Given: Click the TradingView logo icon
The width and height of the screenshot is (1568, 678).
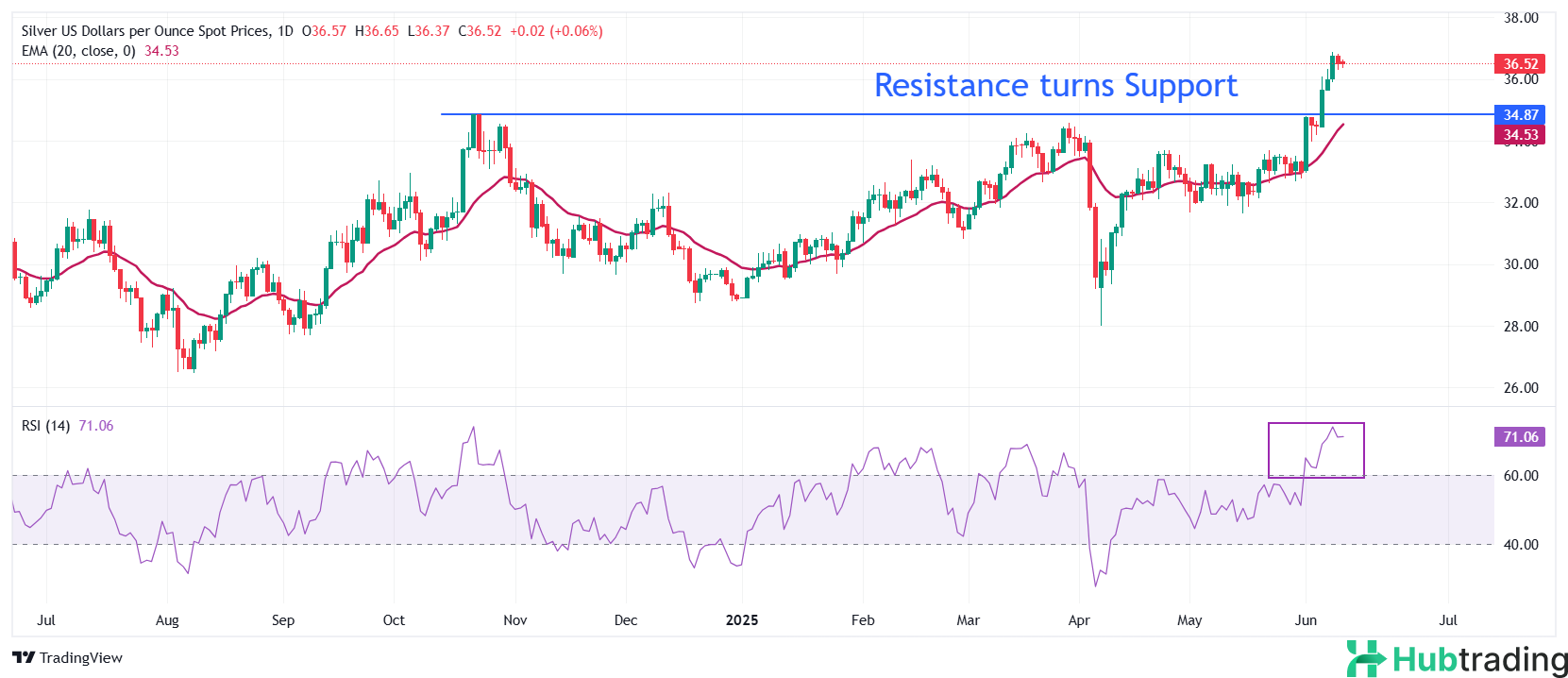Looking at the screenshot, I should point(24,658).
